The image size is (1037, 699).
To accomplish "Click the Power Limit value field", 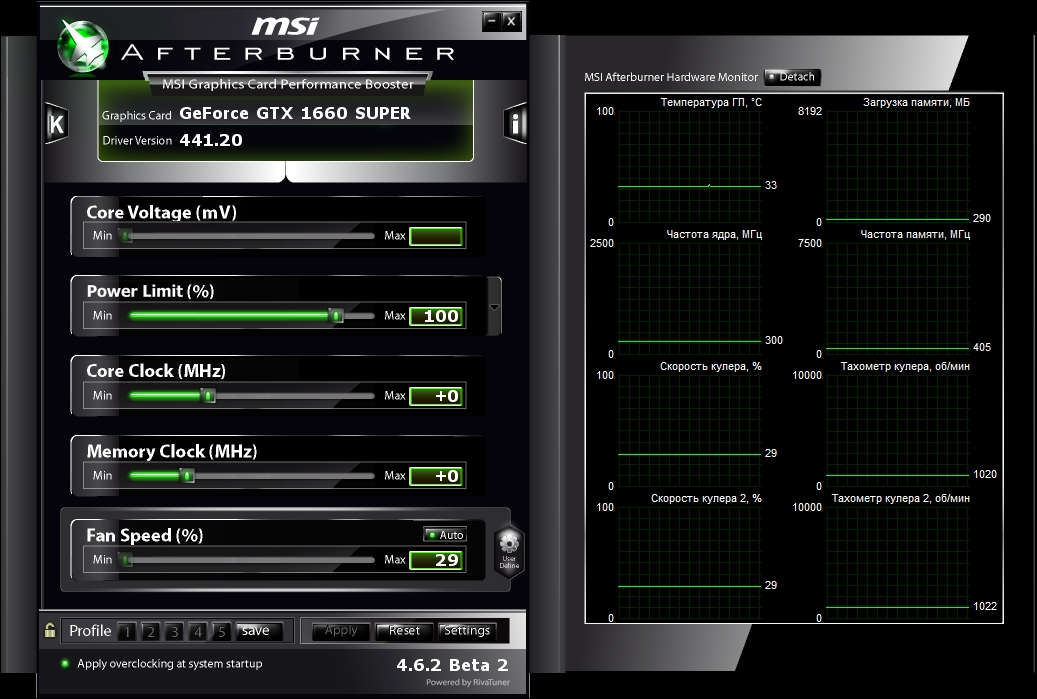I will [x=437, y=316].
